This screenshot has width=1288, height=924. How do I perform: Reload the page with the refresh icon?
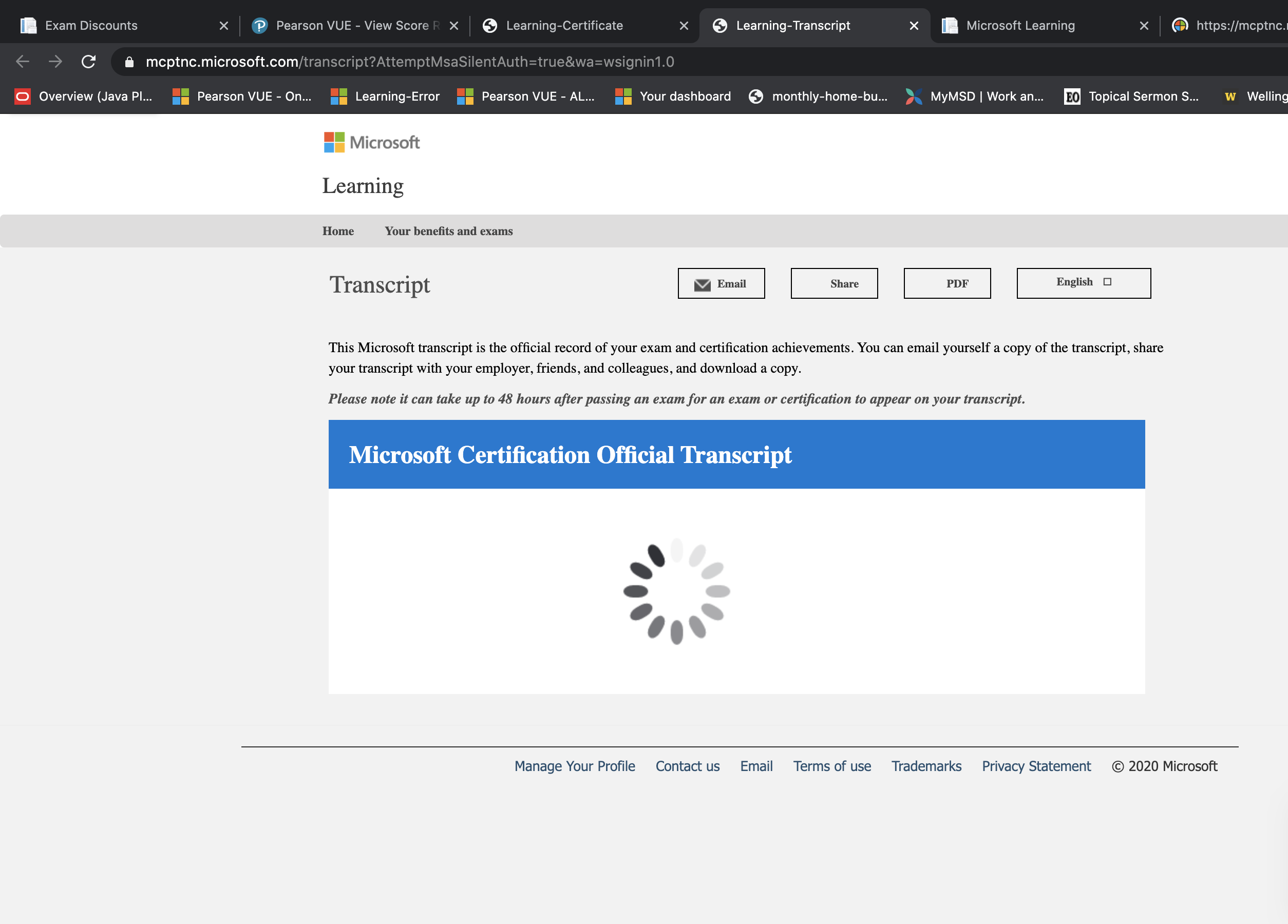tap(89, 61)
